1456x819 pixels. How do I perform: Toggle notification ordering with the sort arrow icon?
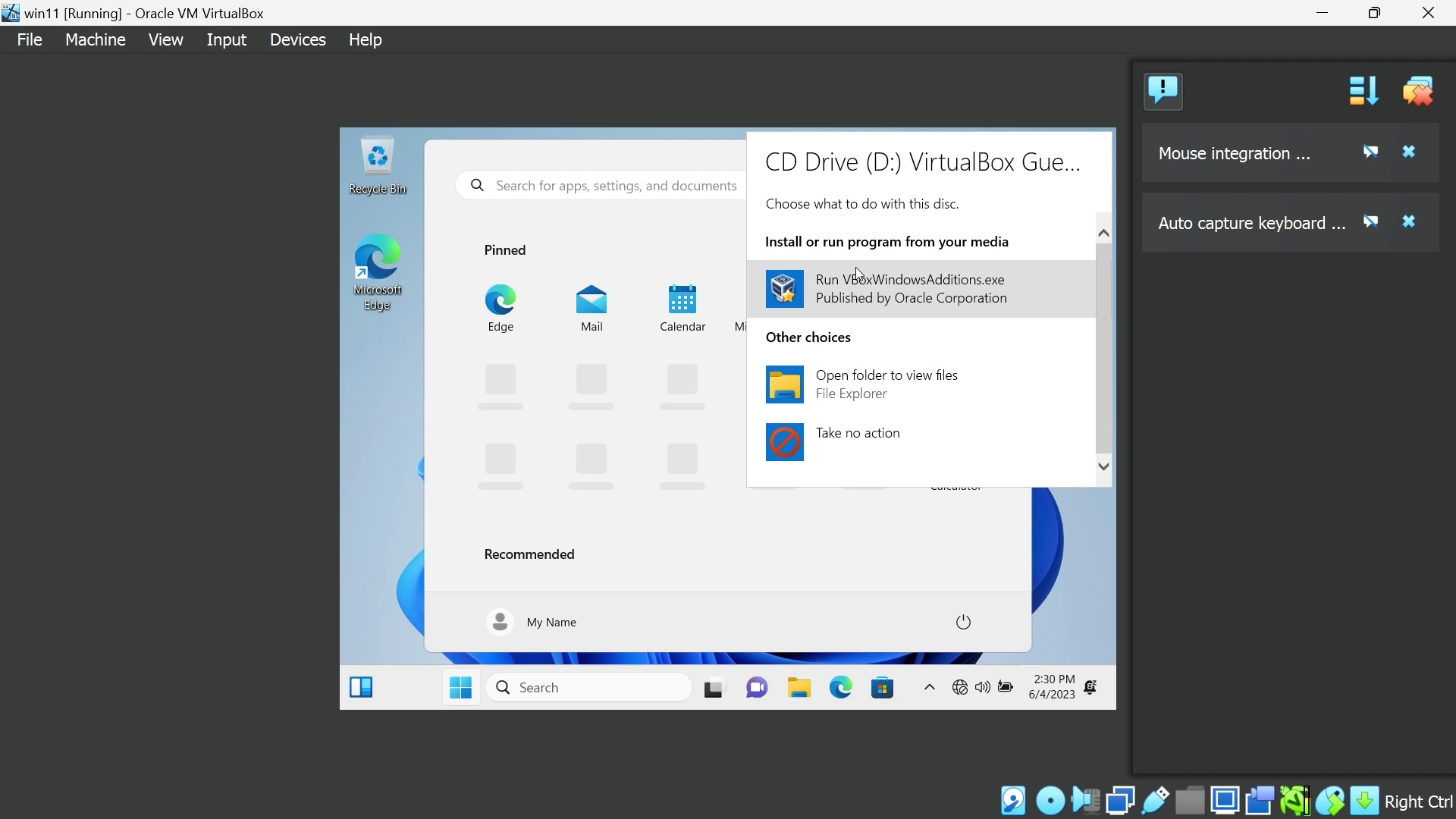(1363, 91)
